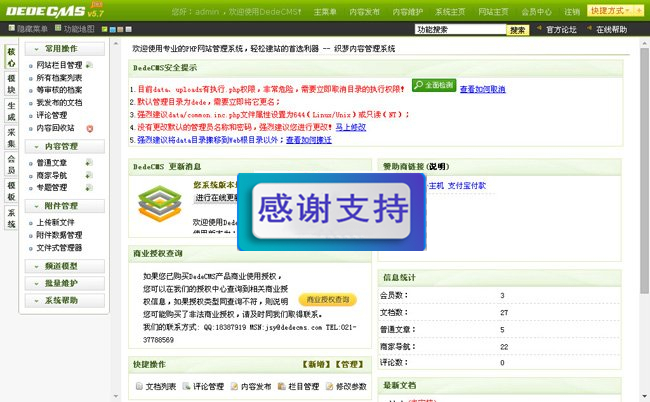Image resolution: width=650 pixels, height=402 pixels.
Task: Click the add icon beside 专题管理
Action: [89, 188]
